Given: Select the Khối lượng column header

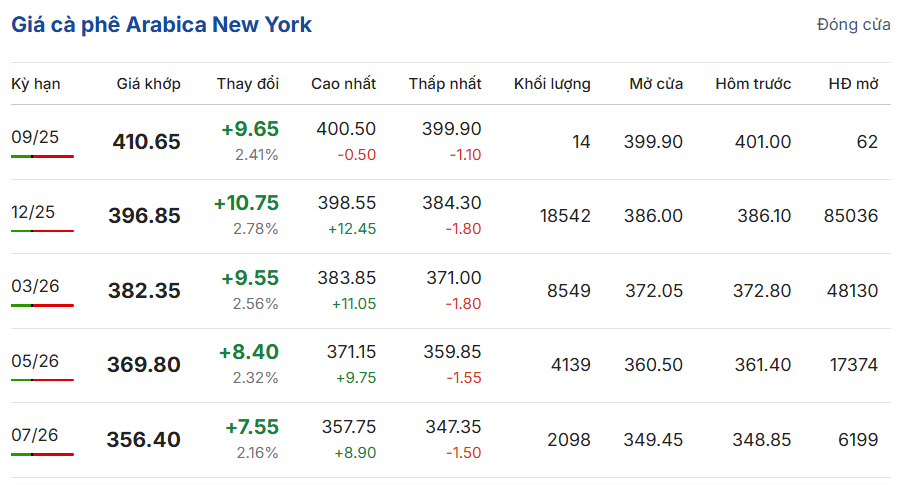Looking at the screenshot, I should point(552,84).
